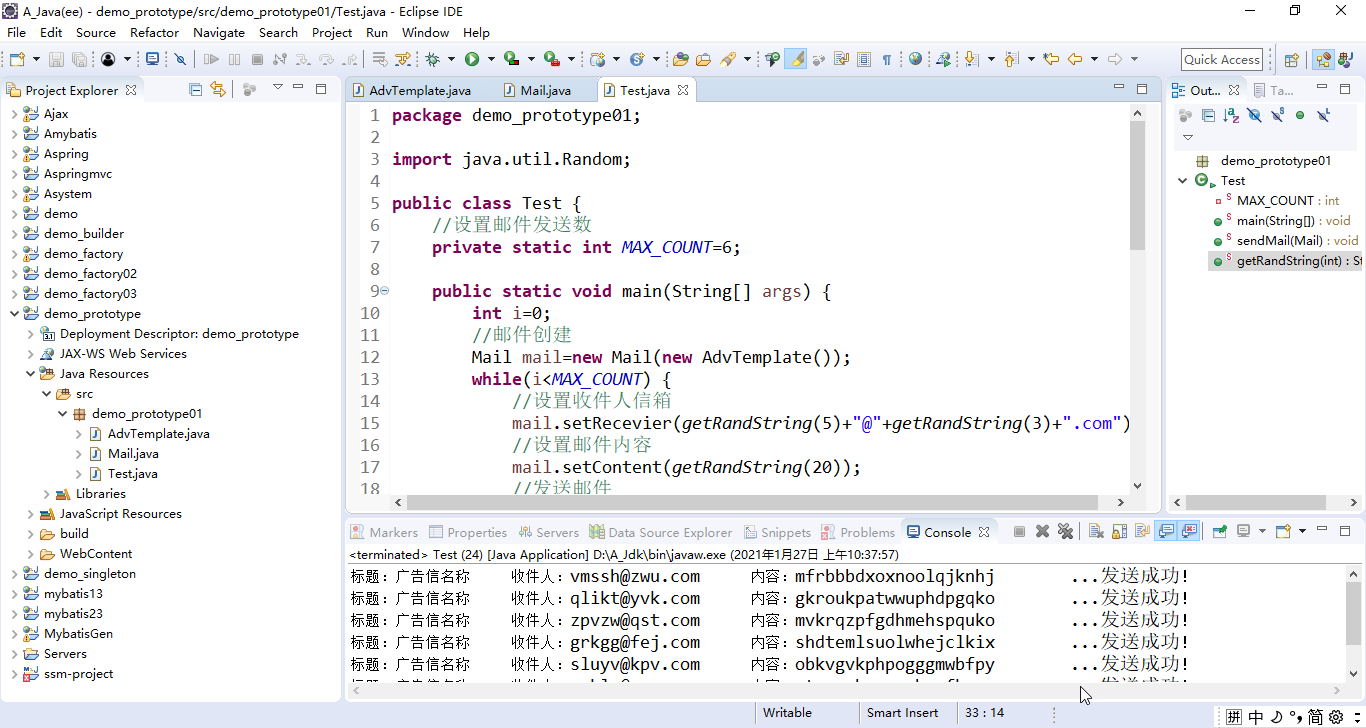Open the Refactor menu
The width and height of the screenshot is (1366, 728).
[154, 32]
